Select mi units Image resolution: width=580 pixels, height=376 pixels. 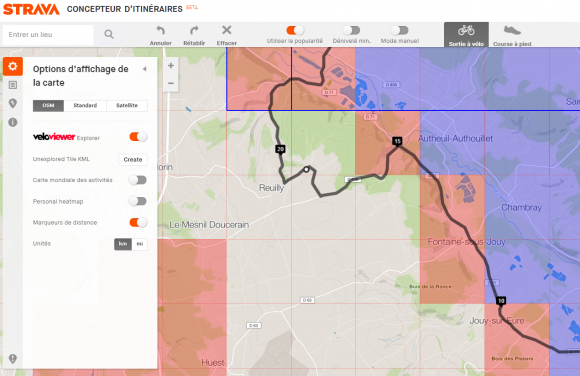(x=140, y=244)
